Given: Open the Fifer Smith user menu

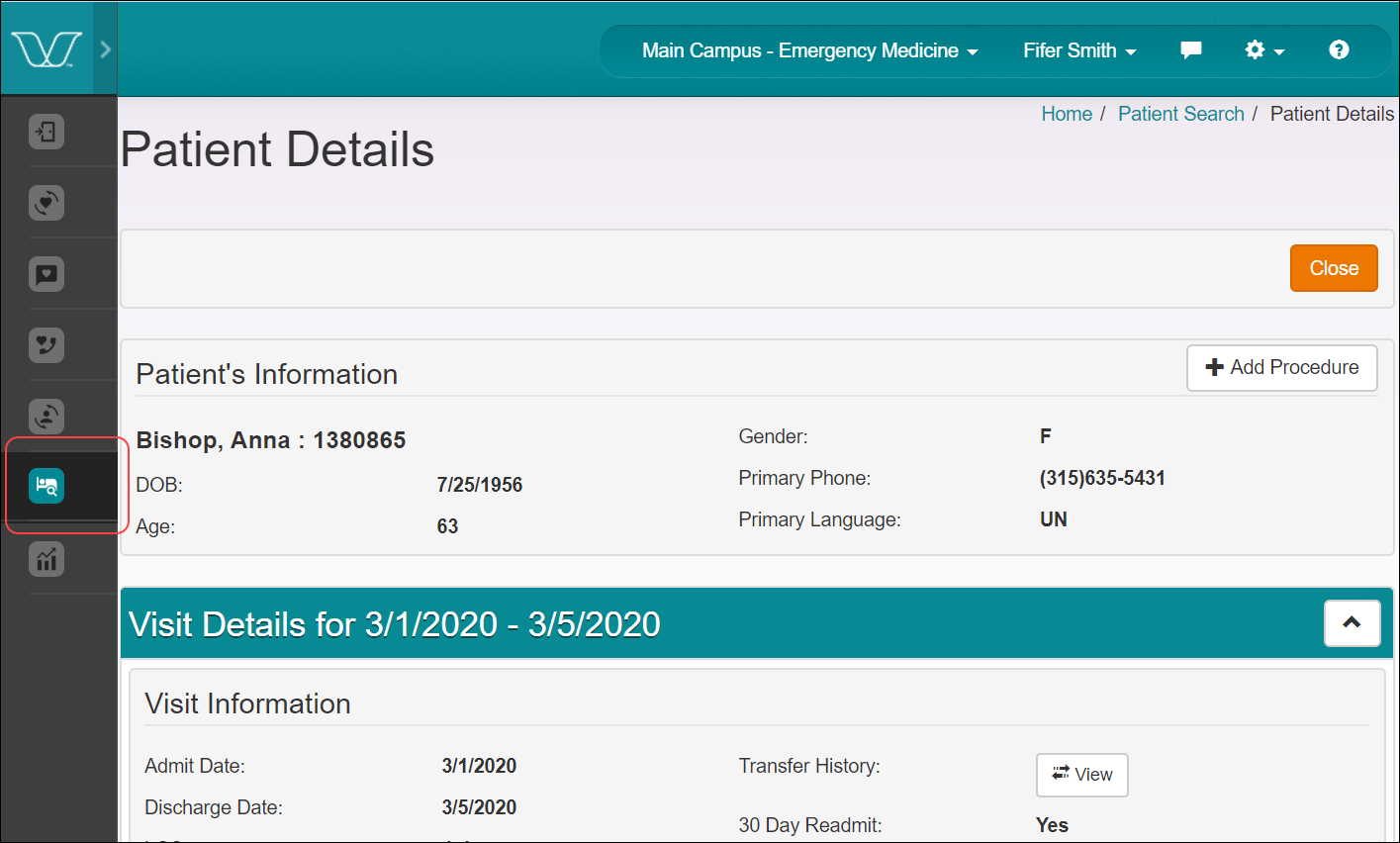Looking at the screenshot, I should click(1079, 50).
